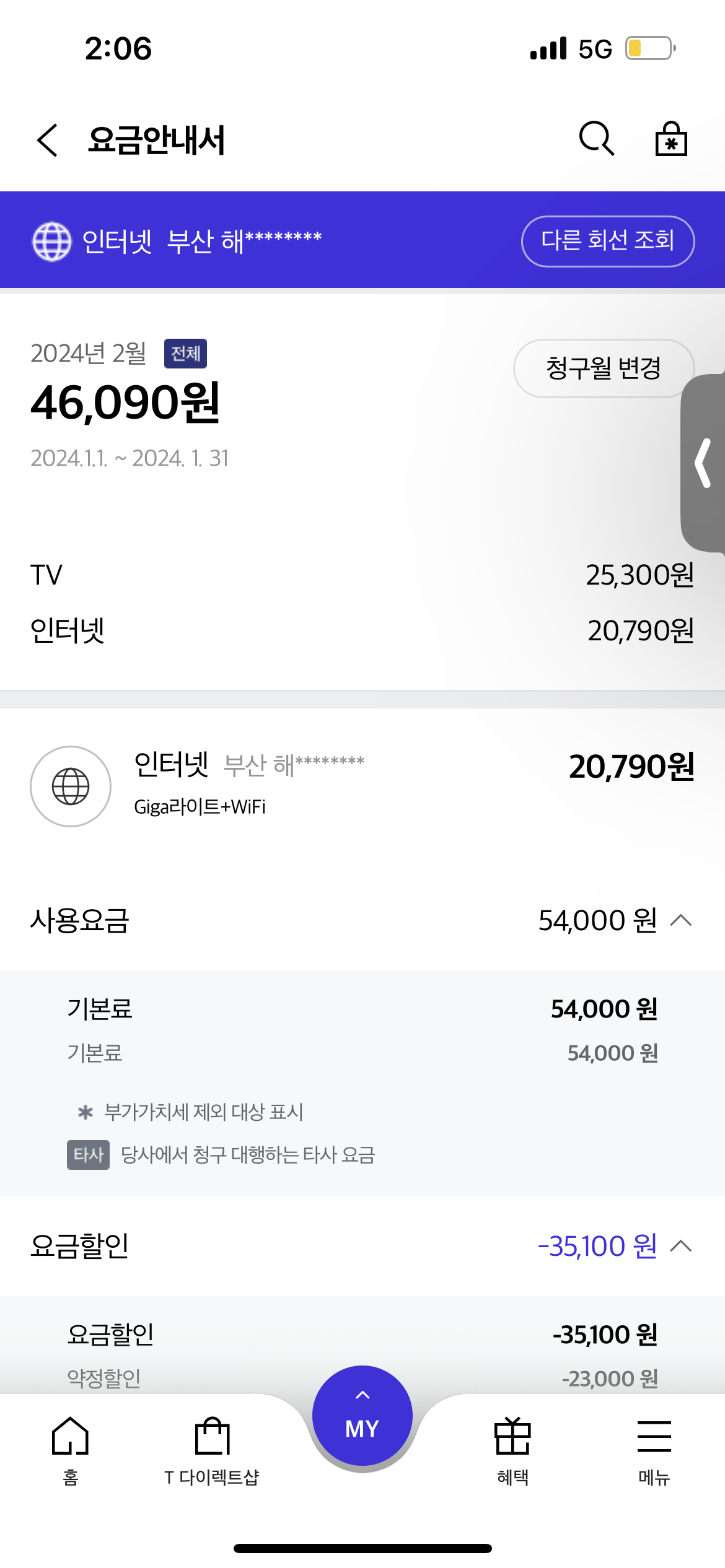725x1568 pixels.
Task: Tap the circled globe Internet icon
Action: point(71,786)
